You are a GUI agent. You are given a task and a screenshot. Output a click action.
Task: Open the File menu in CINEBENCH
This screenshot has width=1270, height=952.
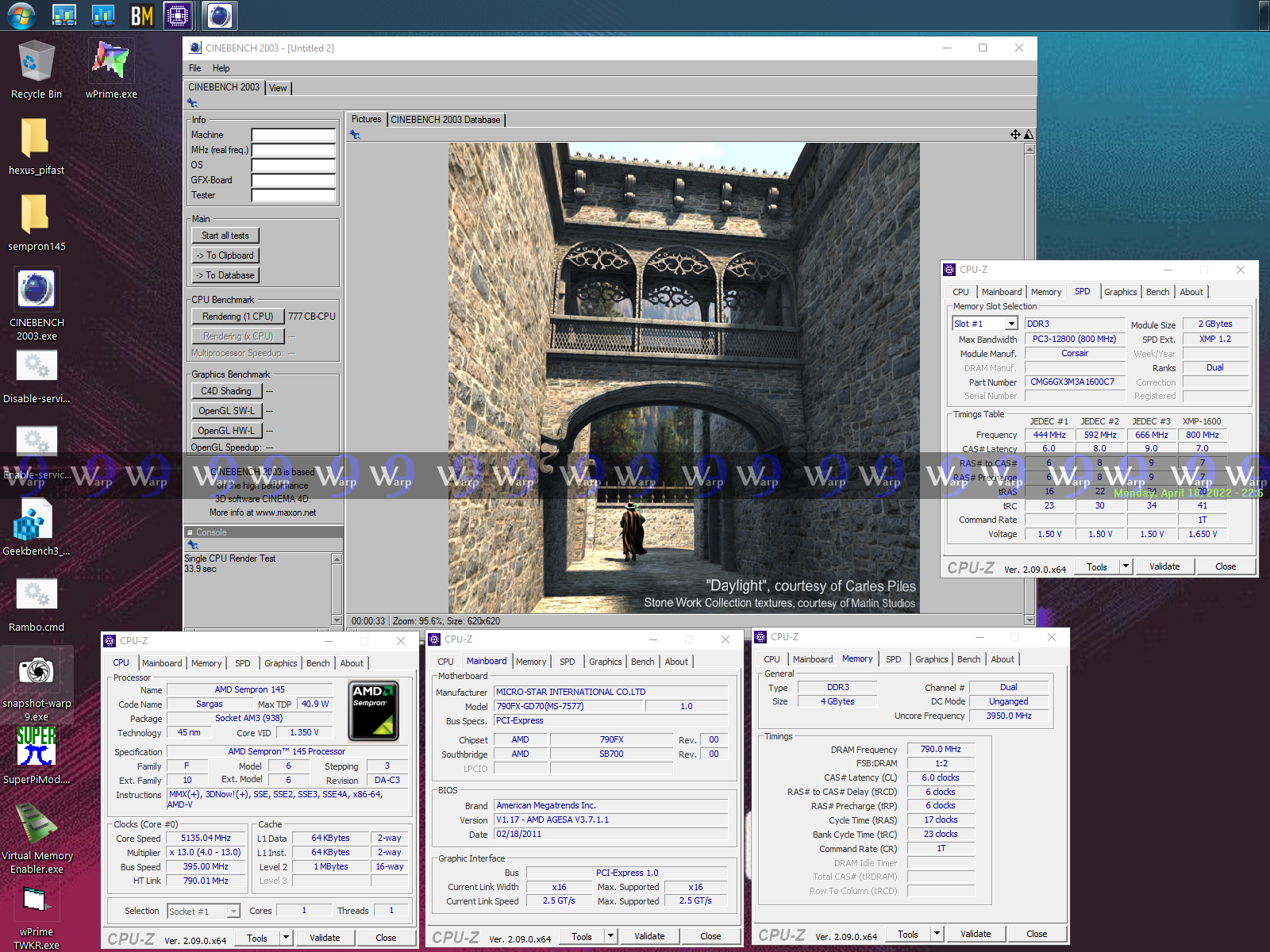click(x=195, y=68)
